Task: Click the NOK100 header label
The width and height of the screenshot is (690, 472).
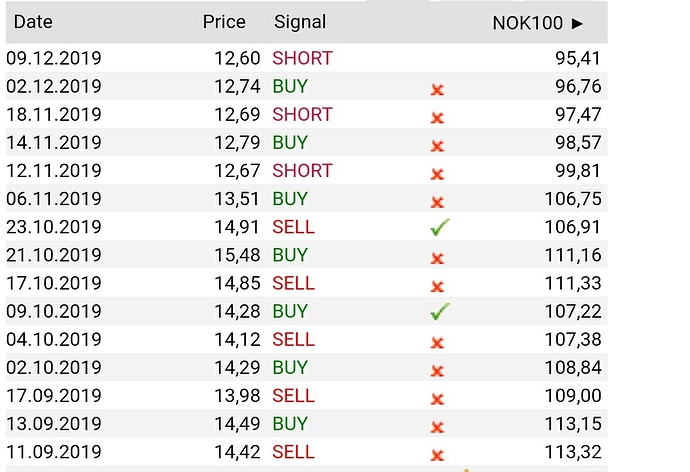Action: pyautogui.click(x=527, y=23)
